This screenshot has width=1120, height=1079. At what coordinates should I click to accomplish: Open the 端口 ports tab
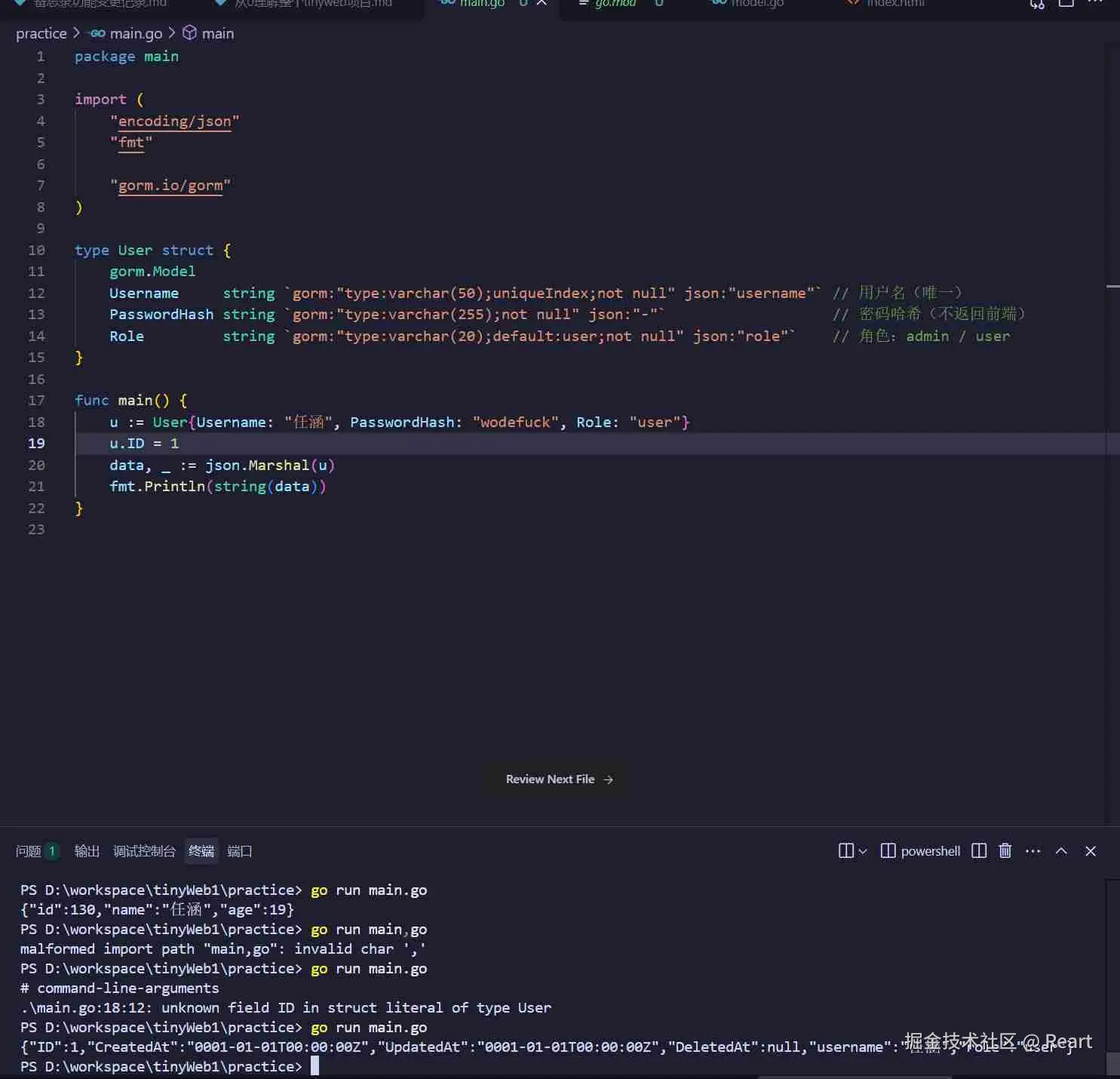point(240,851)
